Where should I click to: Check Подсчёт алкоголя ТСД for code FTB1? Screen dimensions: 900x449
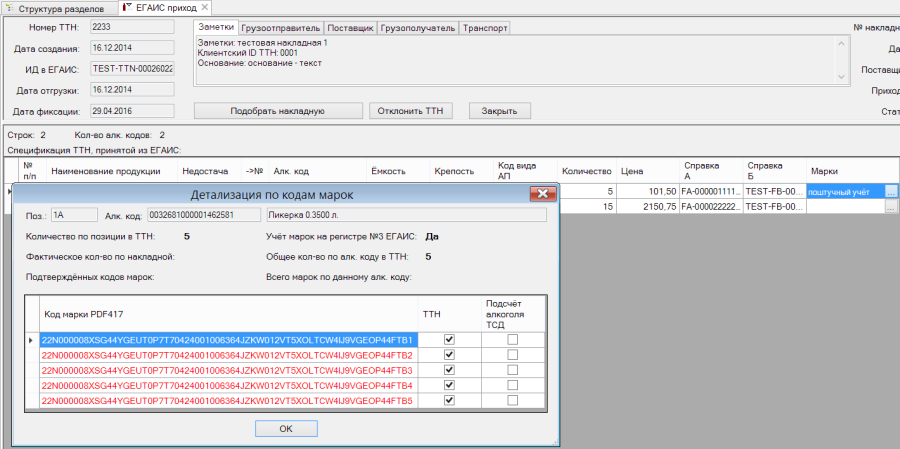pyautogui.click(x=513, y=340)
